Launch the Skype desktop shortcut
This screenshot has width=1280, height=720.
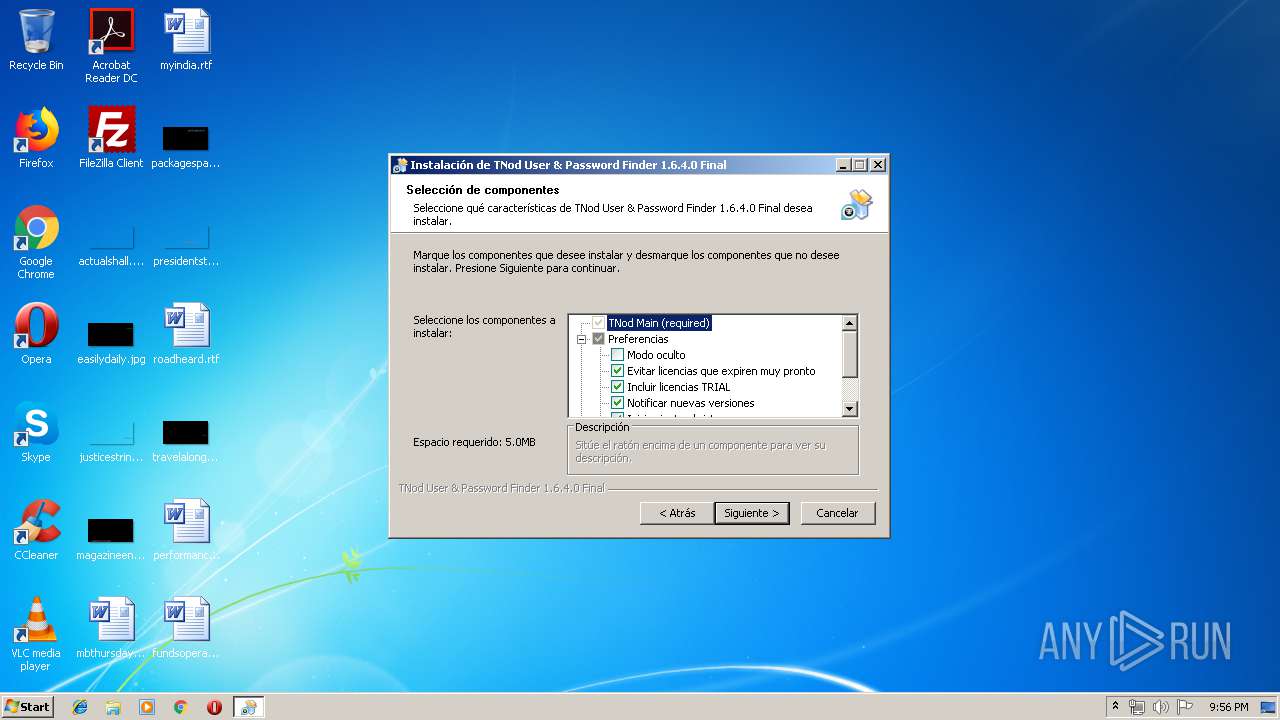(x=36, y=432)
